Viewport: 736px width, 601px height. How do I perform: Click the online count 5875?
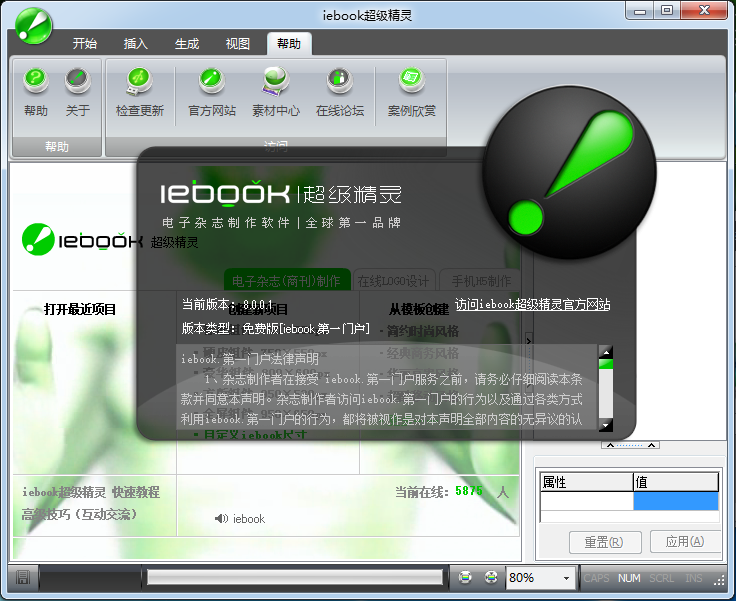[469, 491]
